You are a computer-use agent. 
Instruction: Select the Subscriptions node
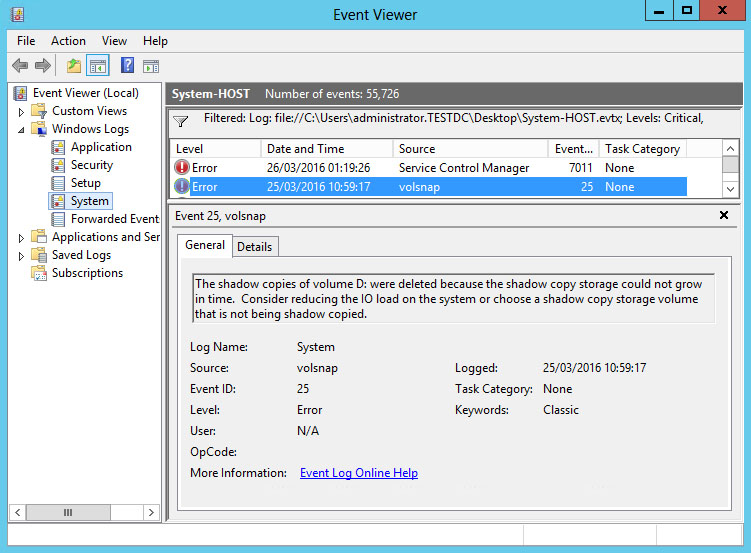tap(87, 273)
